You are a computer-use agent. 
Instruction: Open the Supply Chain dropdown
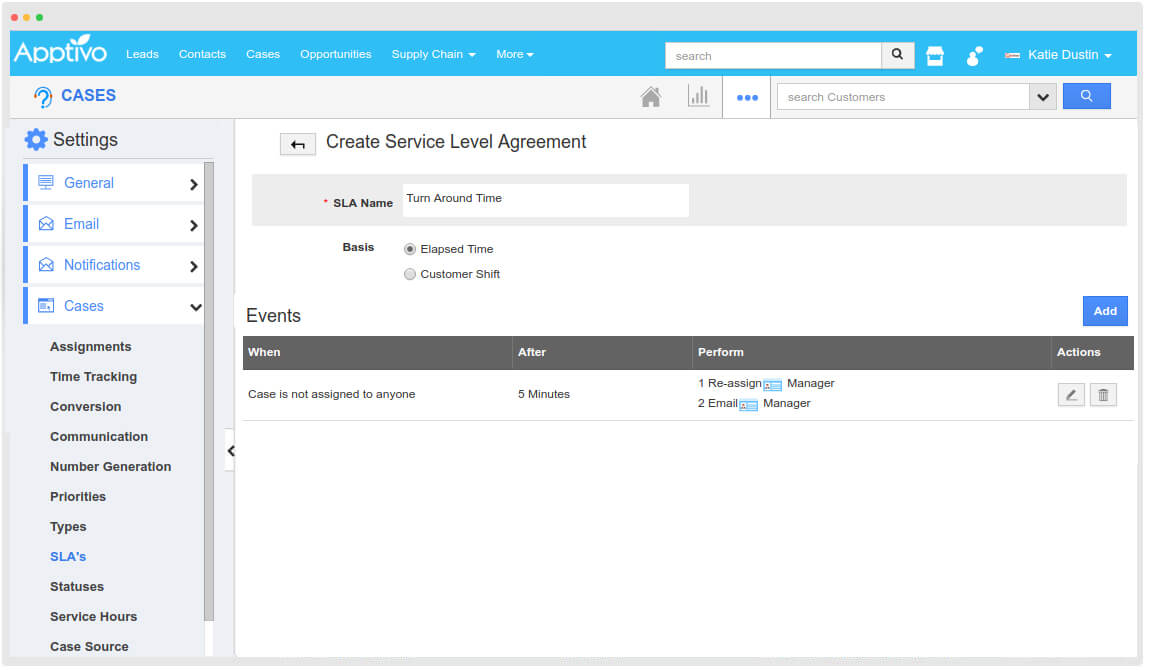(x=433, y=55)
